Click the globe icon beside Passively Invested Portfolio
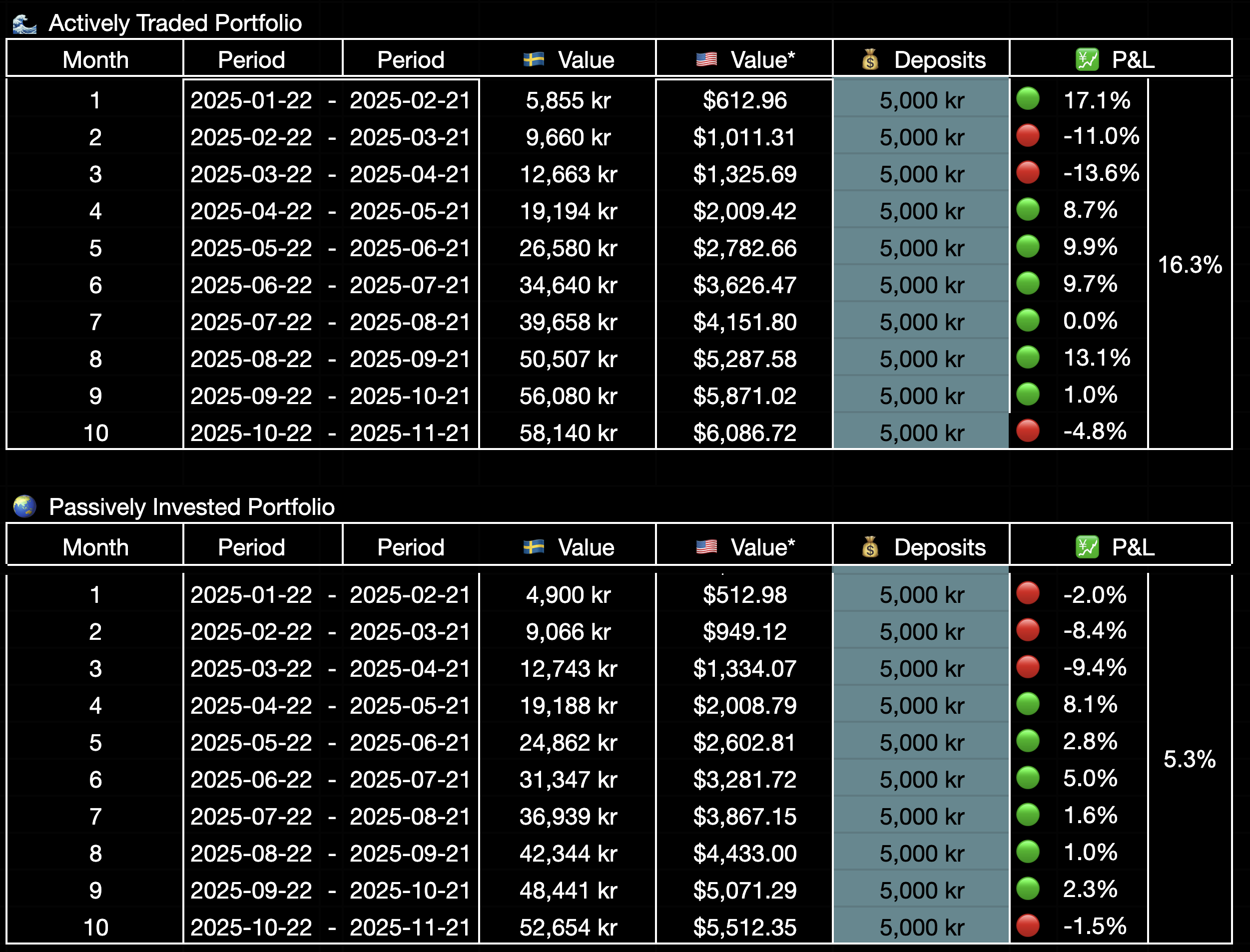This screenshot has height=952, width=1250. click(x=24, y=506)
